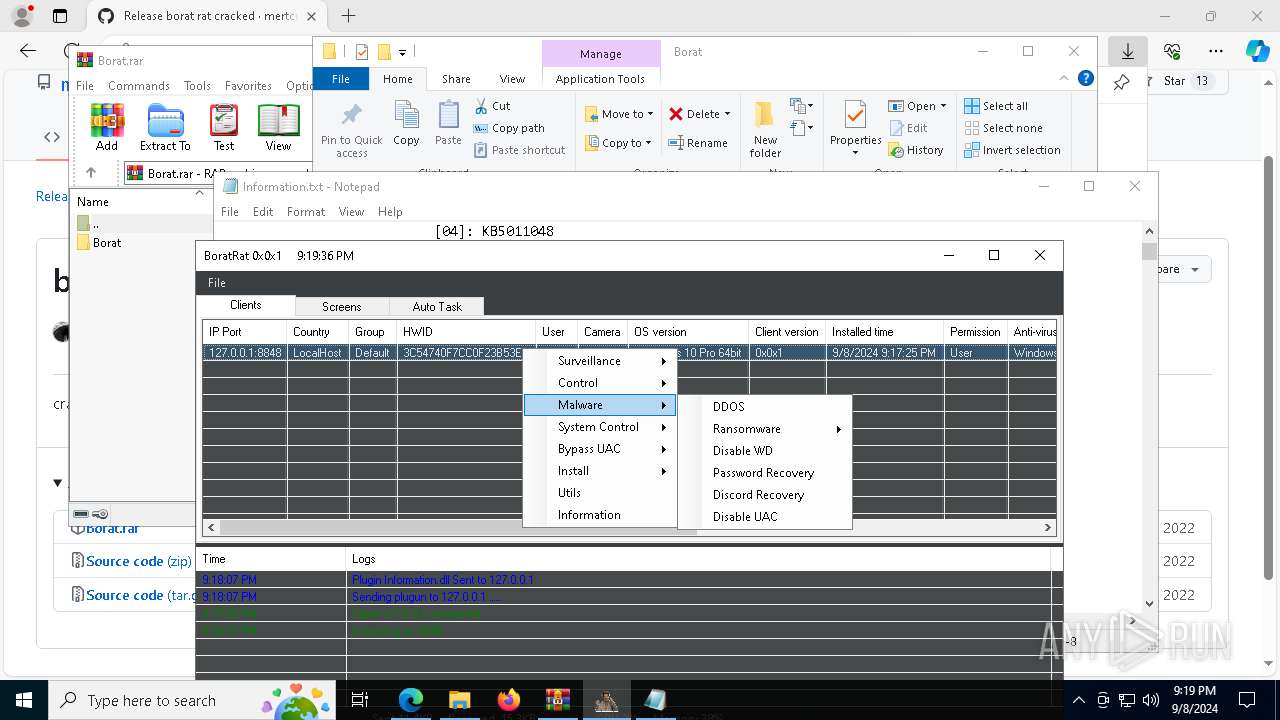Click WinRAR up-one-level arrow icon
The width and height of the screenshot is (1280, 720).
(x=91, y=173)
